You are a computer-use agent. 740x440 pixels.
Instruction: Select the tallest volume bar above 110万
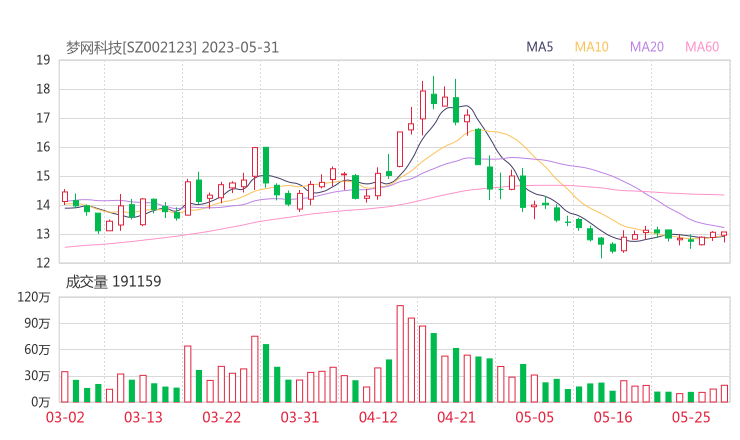[x=400, y=354]
